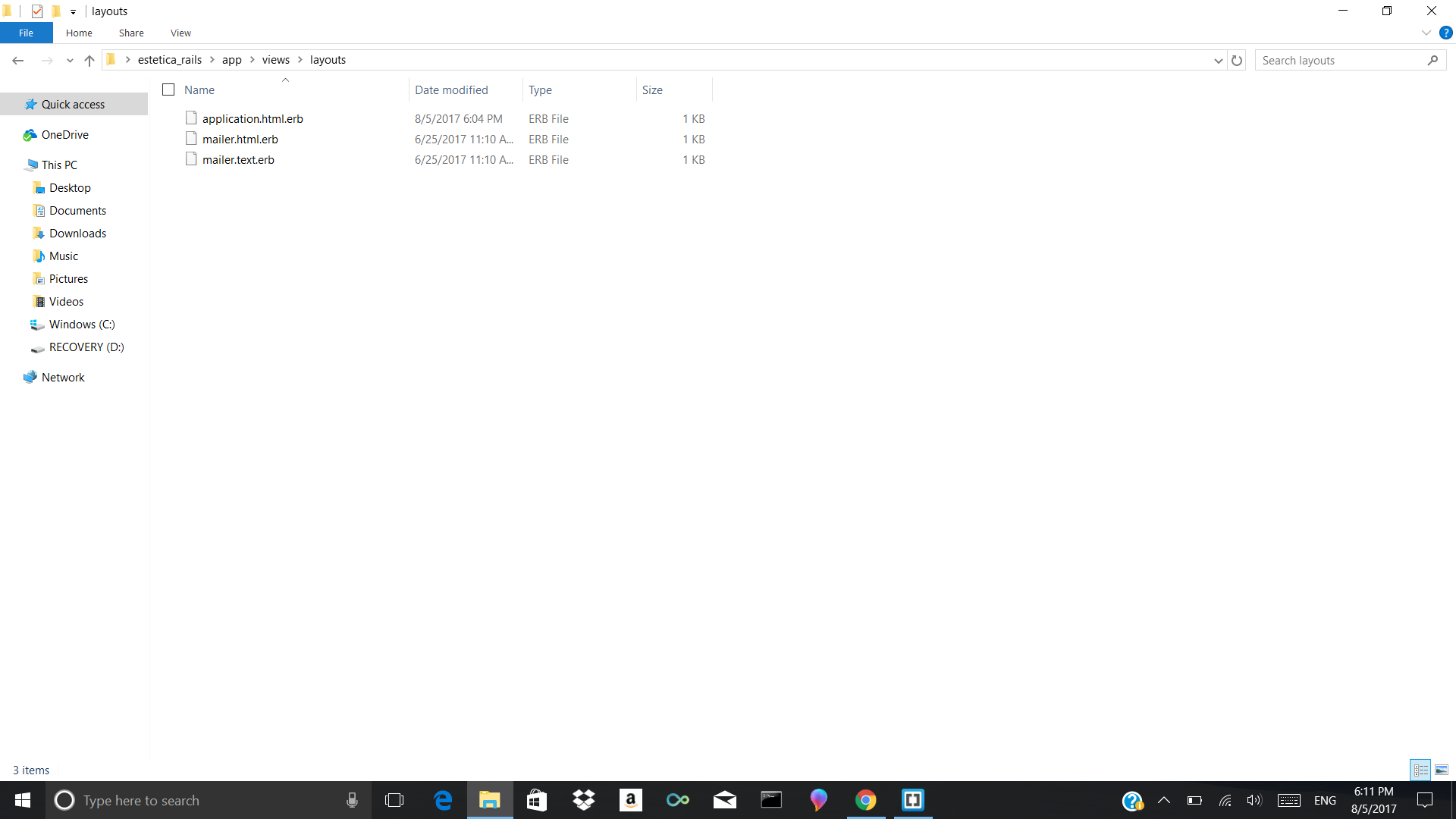Click the Properties quick access icon
Screen dimensions: 1456x819
point(37,11)
